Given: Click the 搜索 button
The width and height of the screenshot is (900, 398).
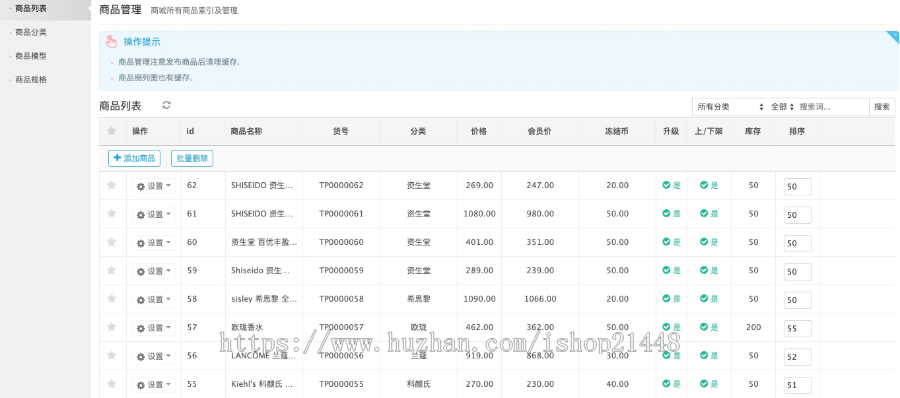Looking at the screenshot, I should click(x=882, y=107).
